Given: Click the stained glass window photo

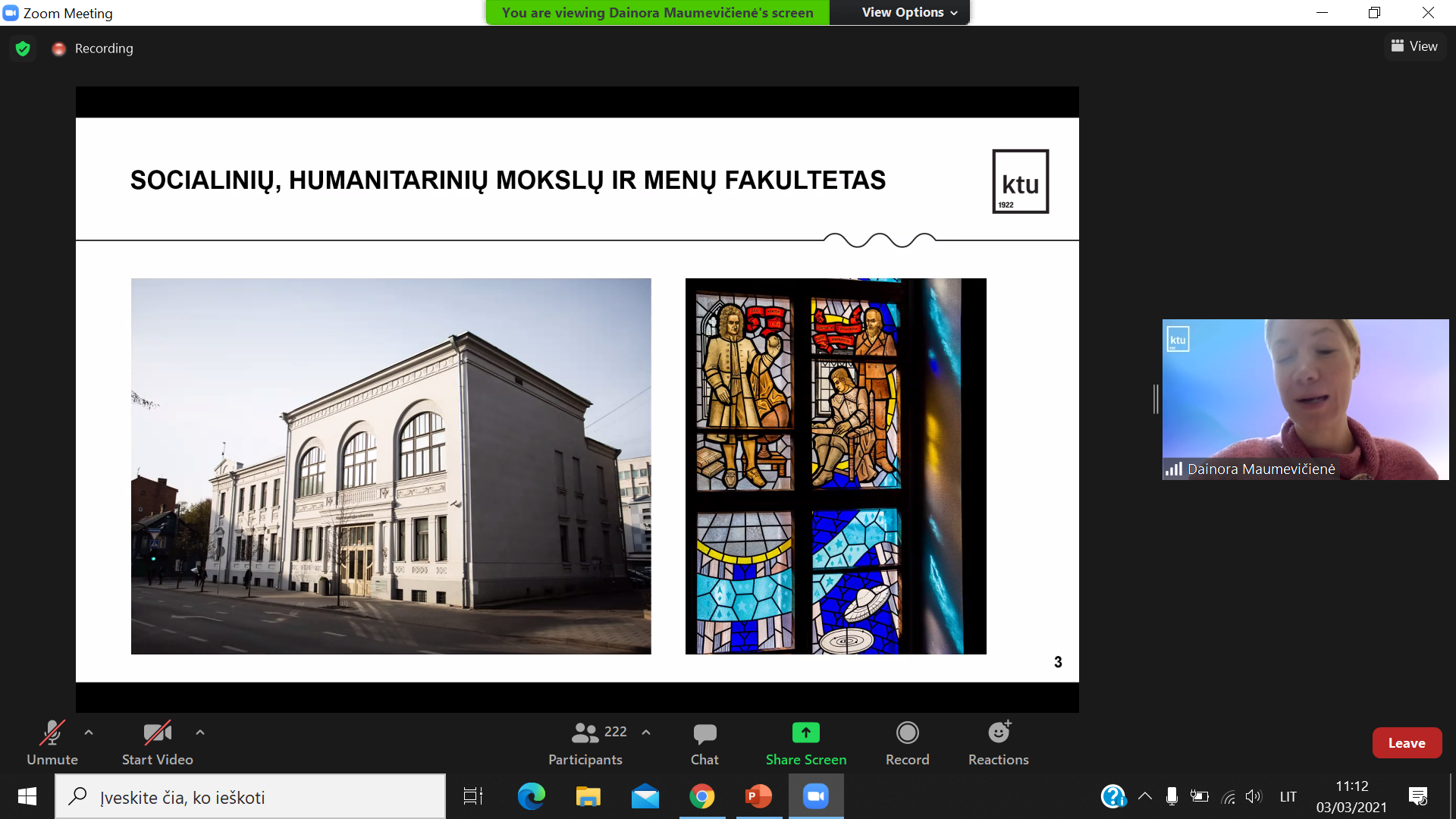Looking at the screenshot, I should tap(836, 466).
